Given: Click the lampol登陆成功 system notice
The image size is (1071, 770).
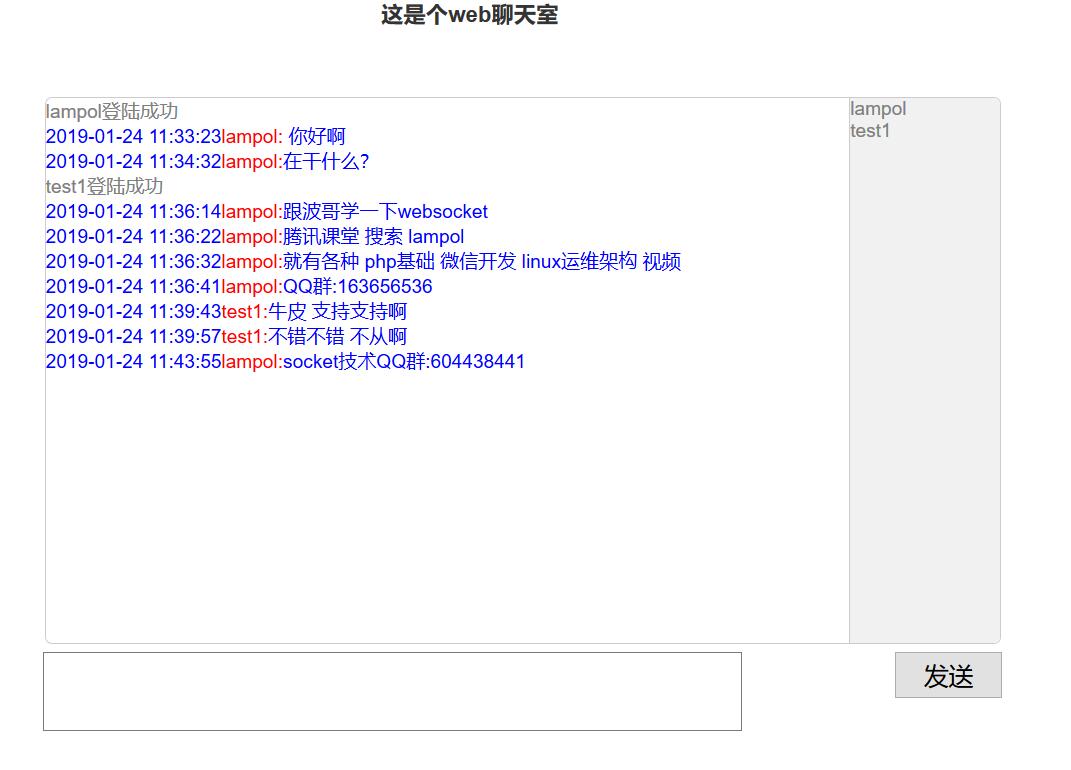Looking at the screenshot, I should click(x=112, y=112).
